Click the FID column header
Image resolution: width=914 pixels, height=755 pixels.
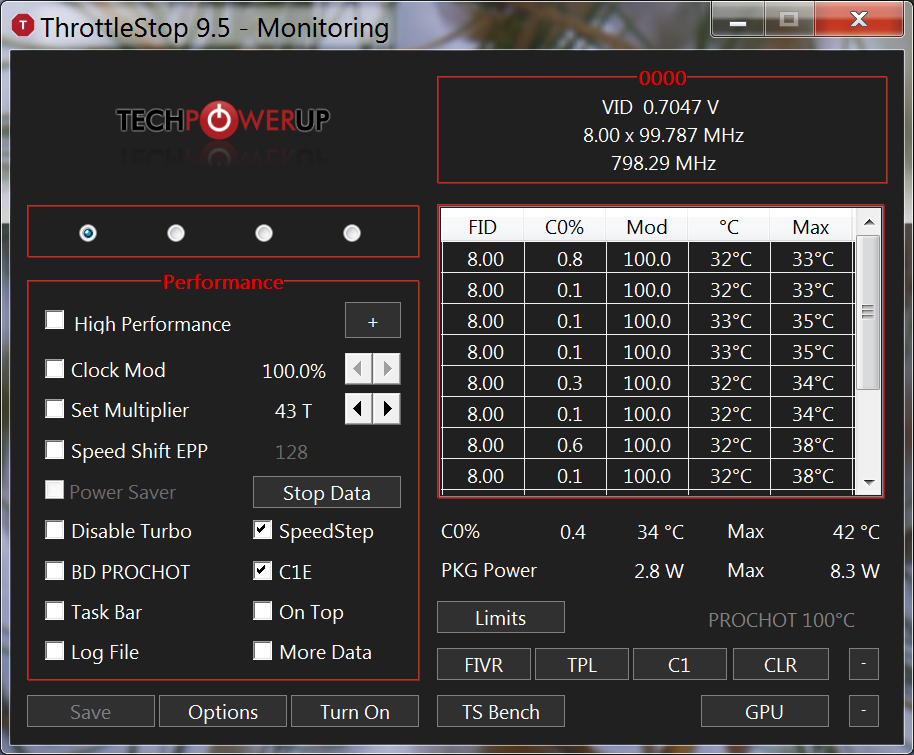coord(483,226)
